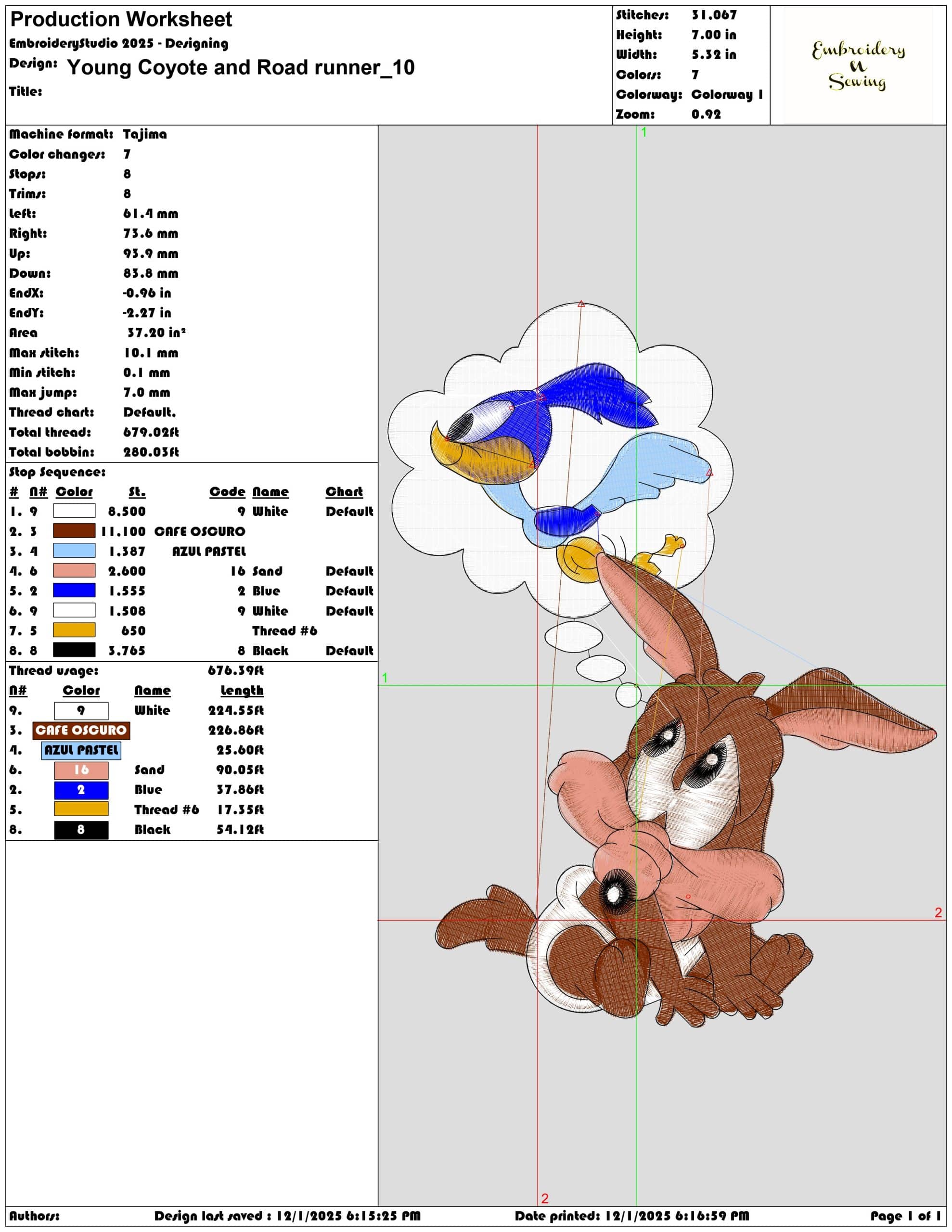Click the Down value 83.8 mm

(x=151, y=273)
